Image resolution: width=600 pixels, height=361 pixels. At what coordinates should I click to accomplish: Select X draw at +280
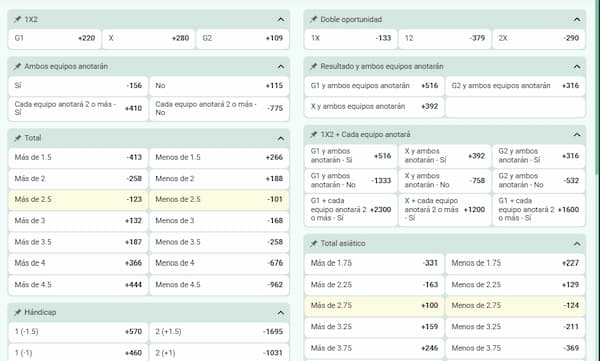click(148, 38)
